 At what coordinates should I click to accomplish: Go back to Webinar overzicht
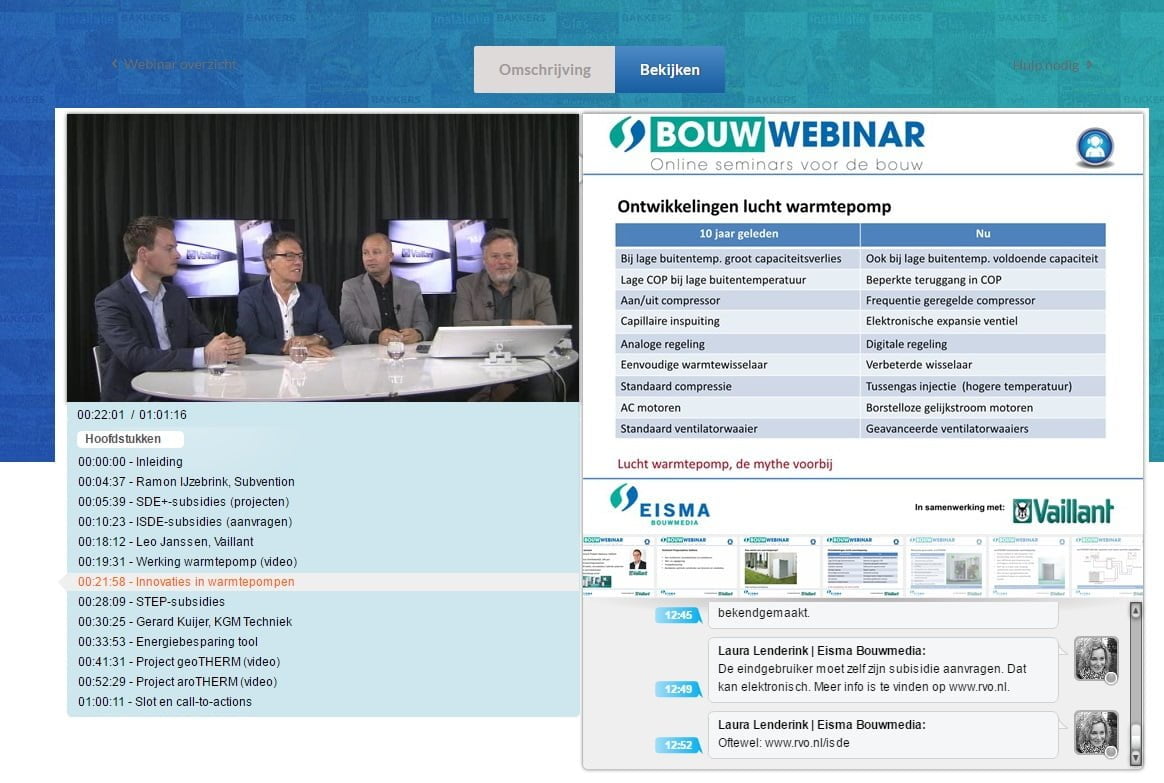(174, 64)
